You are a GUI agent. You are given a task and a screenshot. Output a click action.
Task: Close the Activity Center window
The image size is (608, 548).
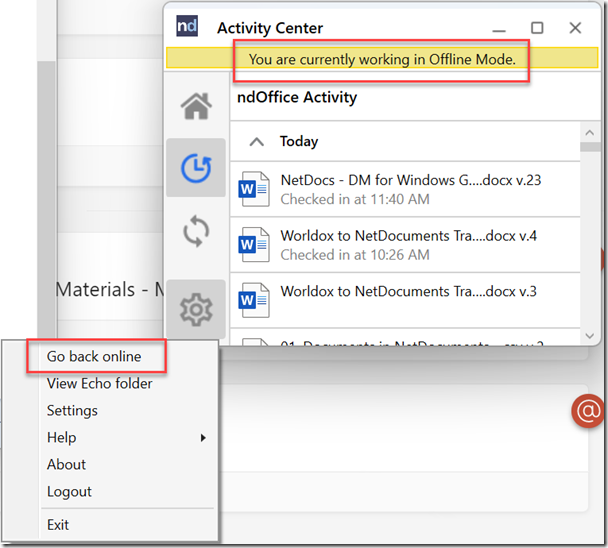pos(575,28)
